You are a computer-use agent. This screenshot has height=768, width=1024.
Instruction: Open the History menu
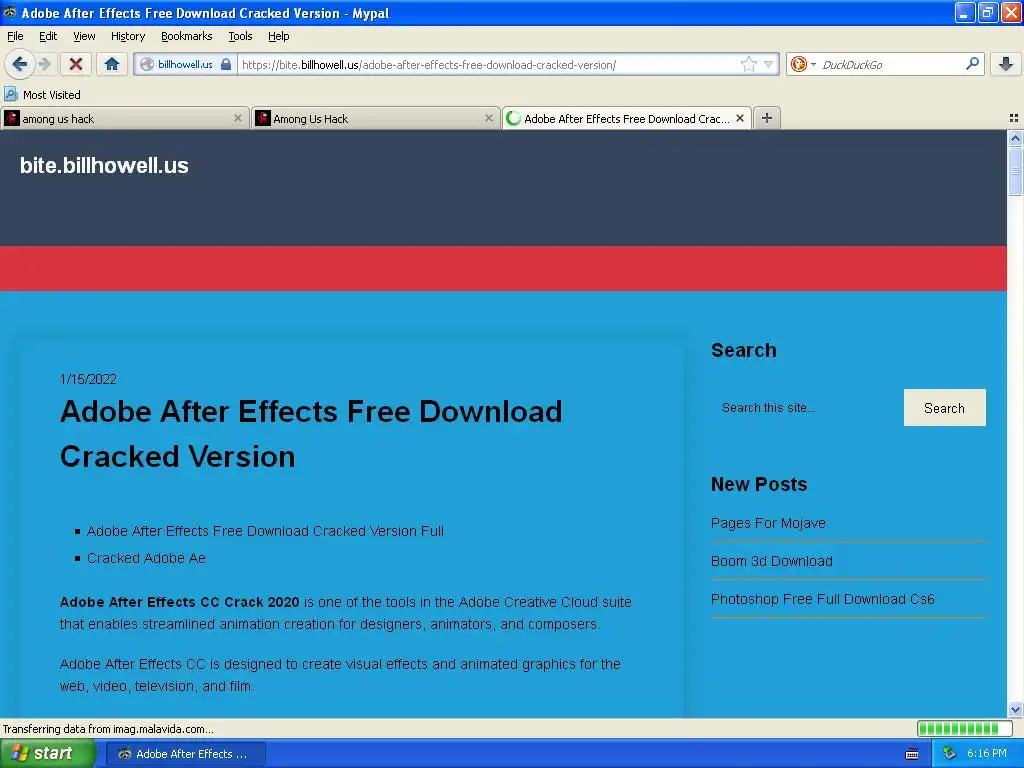point(128,36)
